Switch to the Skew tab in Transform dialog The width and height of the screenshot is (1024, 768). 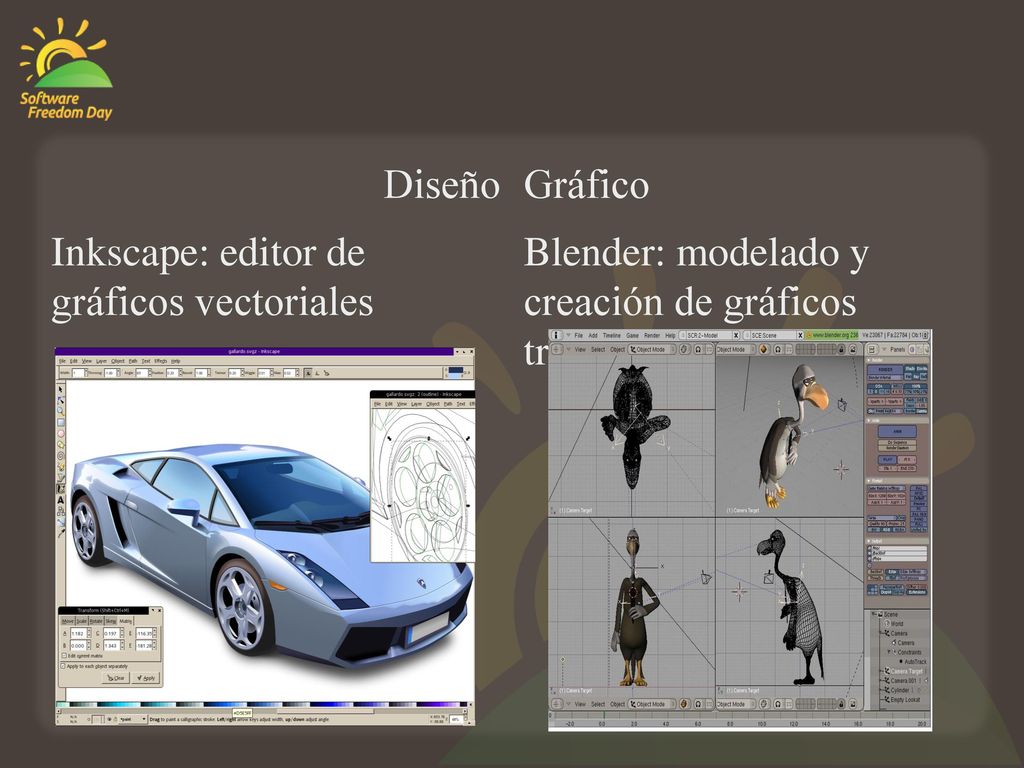[x=111, y=621]
